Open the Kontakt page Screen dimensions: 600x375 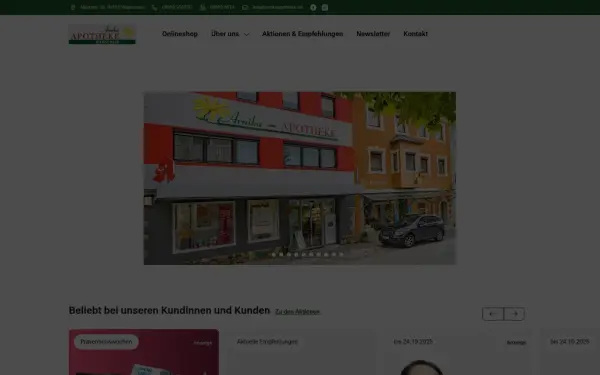click(x=416, y=34)
